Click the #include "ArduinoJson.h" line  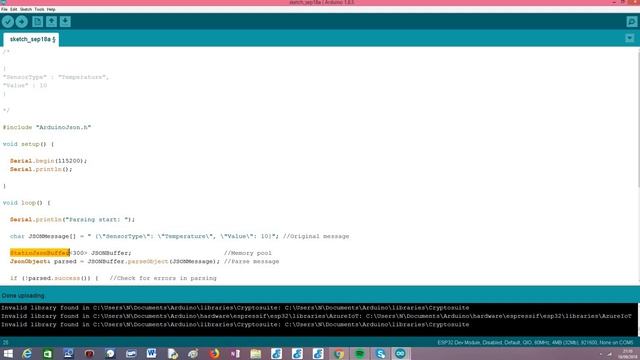pos(47,127)
